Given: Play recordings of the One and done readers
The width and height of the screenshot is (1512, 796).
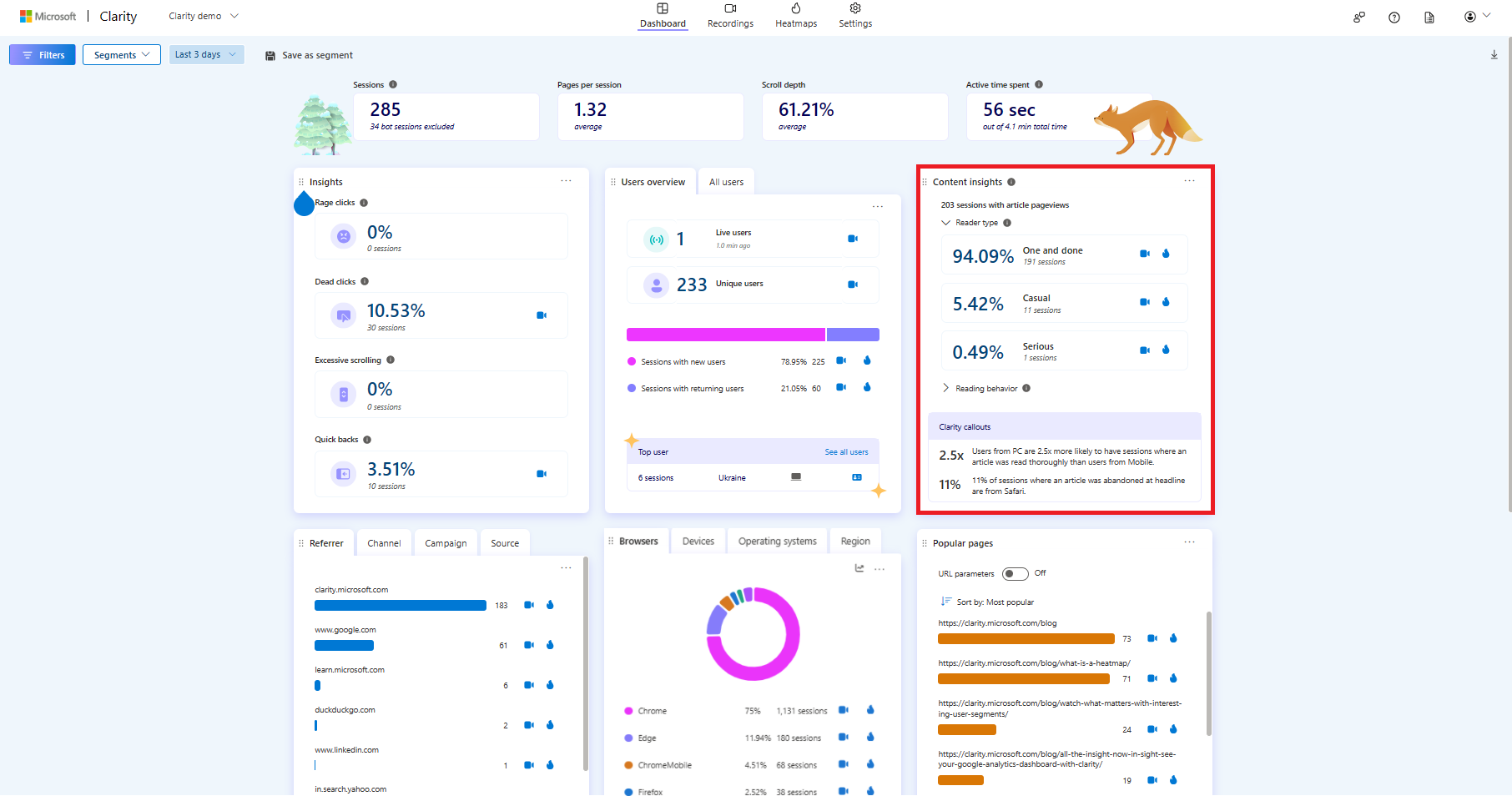Looking at the screenshot, I should [1144, 254].
